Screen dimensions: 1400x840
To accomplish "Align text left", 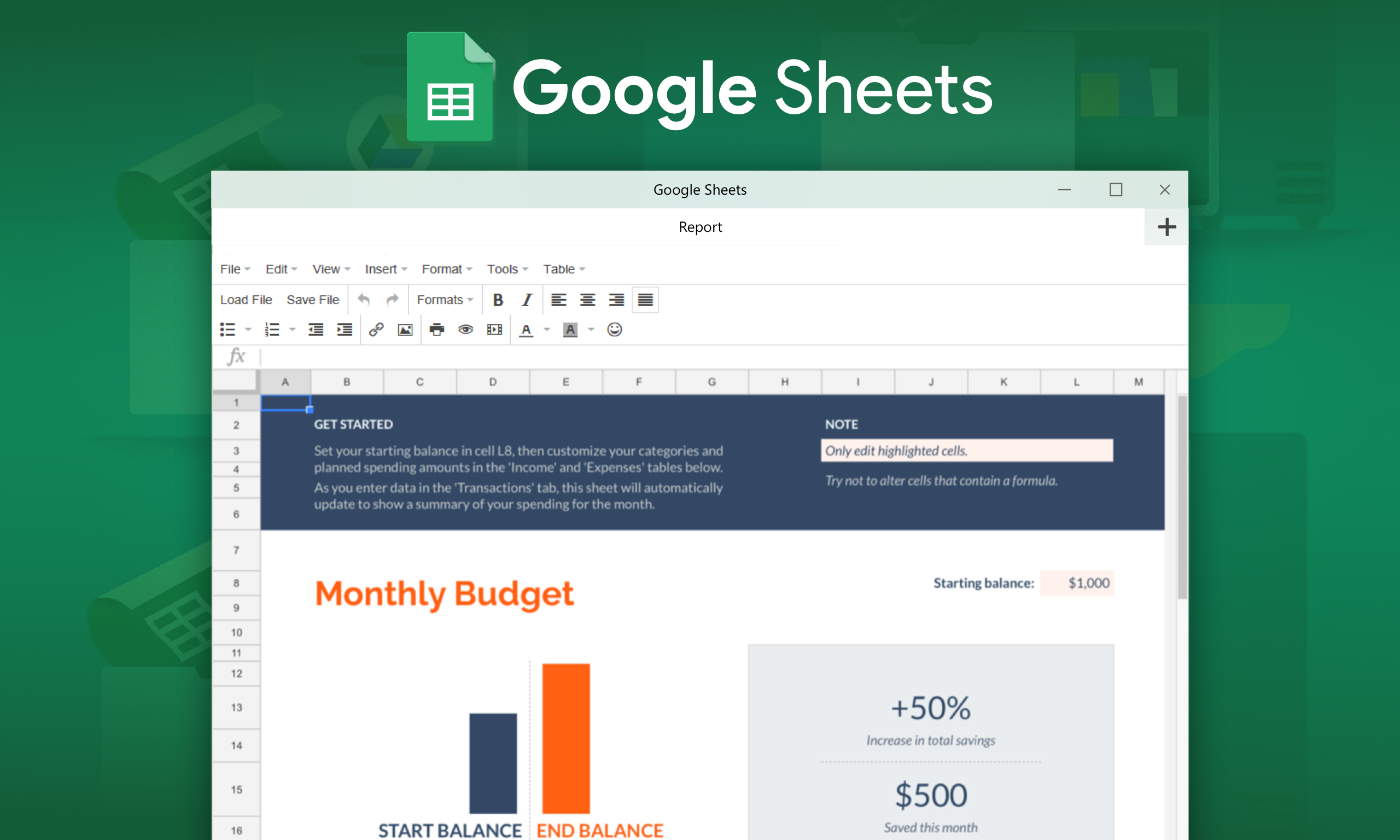I will 558,300.
